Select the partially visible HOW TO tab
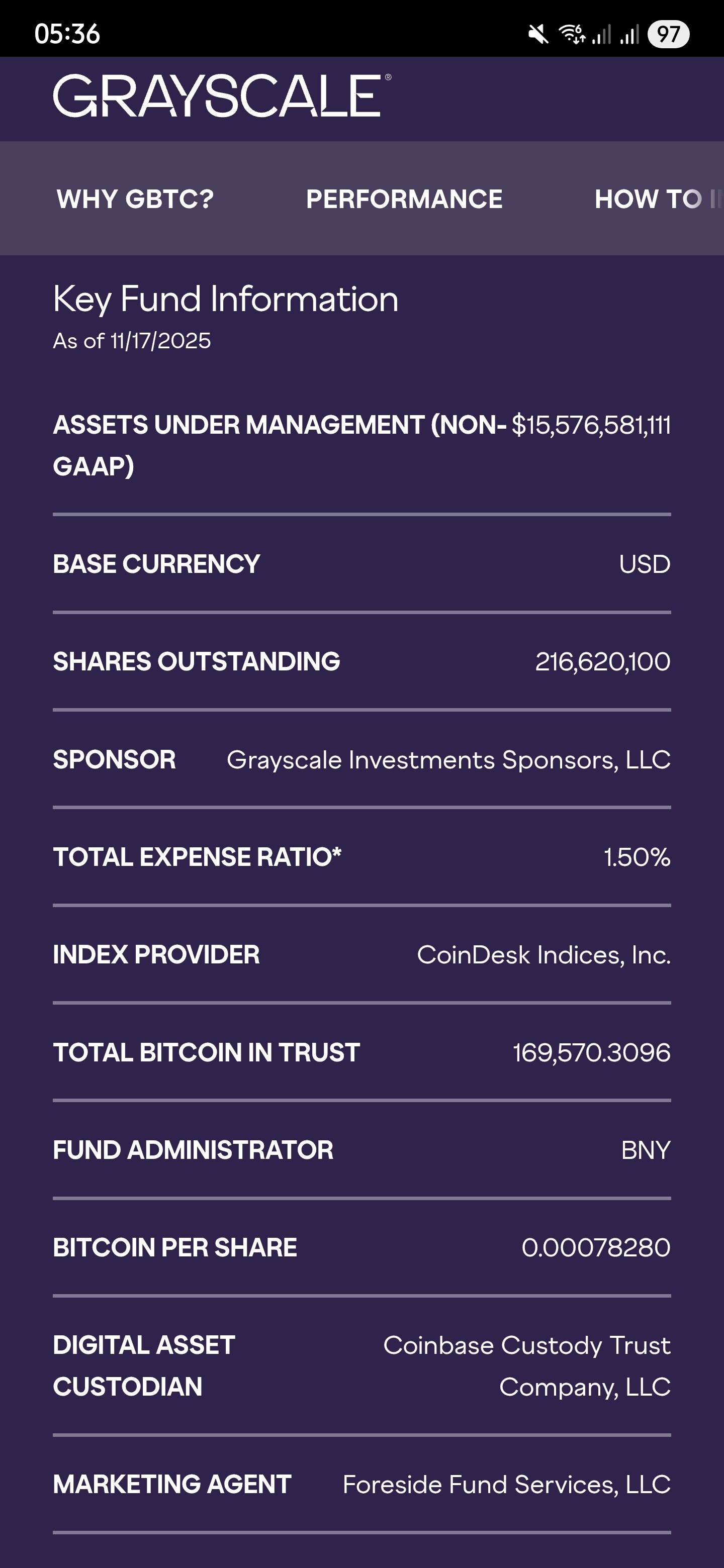Viewport: 724px width, 1568px height. pos(652,199)
